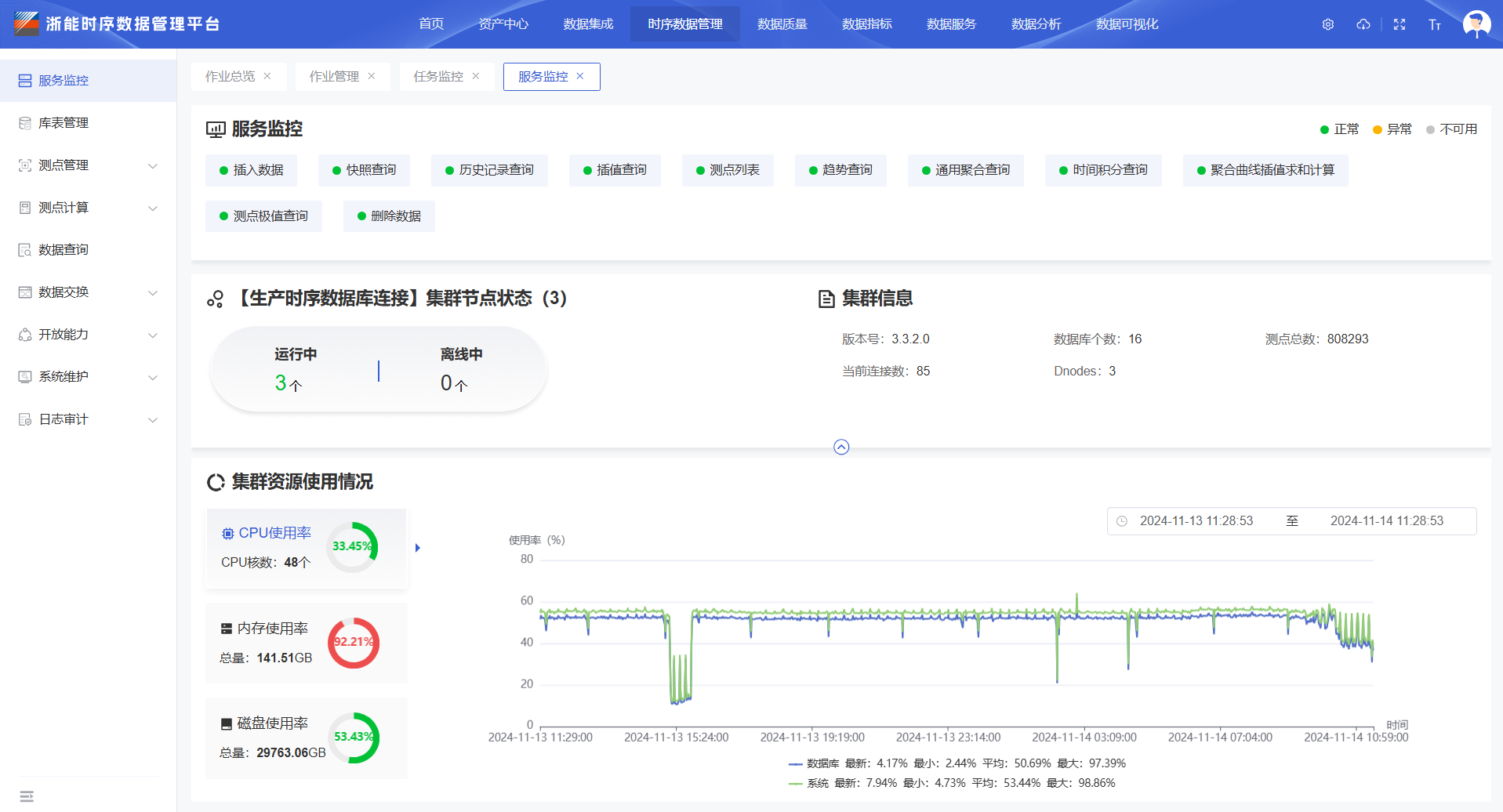Expand the 开放能力 submenu chevron
The image size is (1503, 812).
[153, 335]
